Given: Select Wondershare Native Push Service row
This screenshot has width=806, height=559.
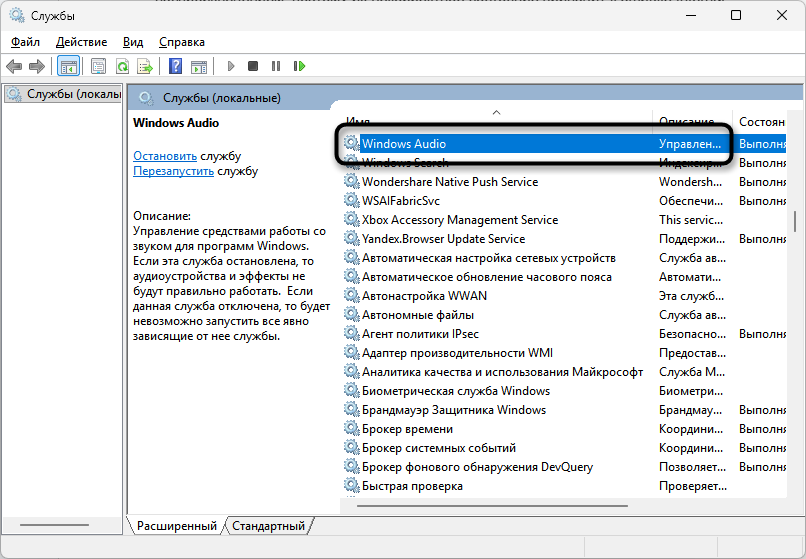Looking at the screenshot, I should (x=564, y=182).
